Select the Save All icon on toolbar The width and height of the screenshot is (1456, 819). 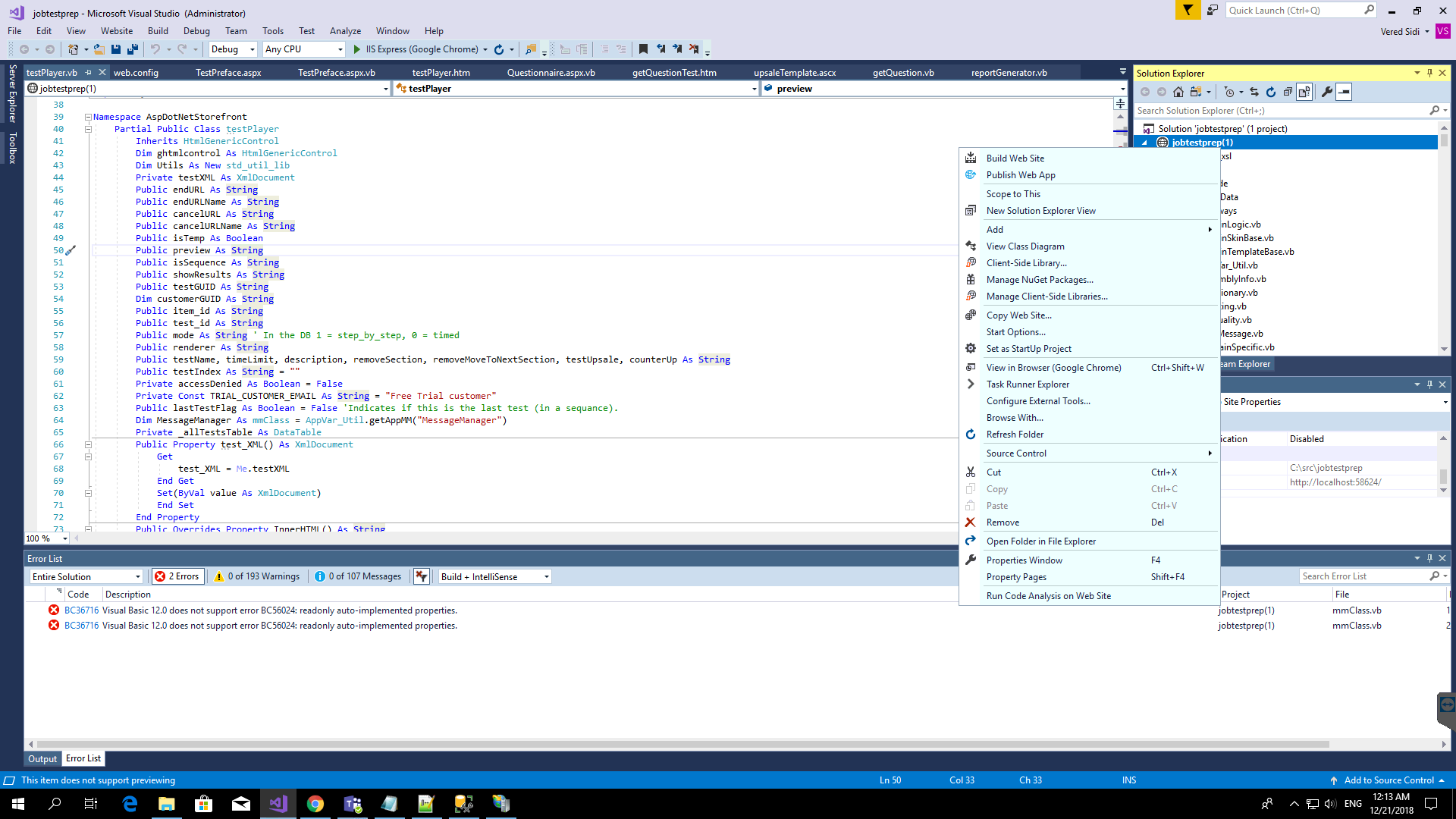pyautogui.click(x=133, y=49)
